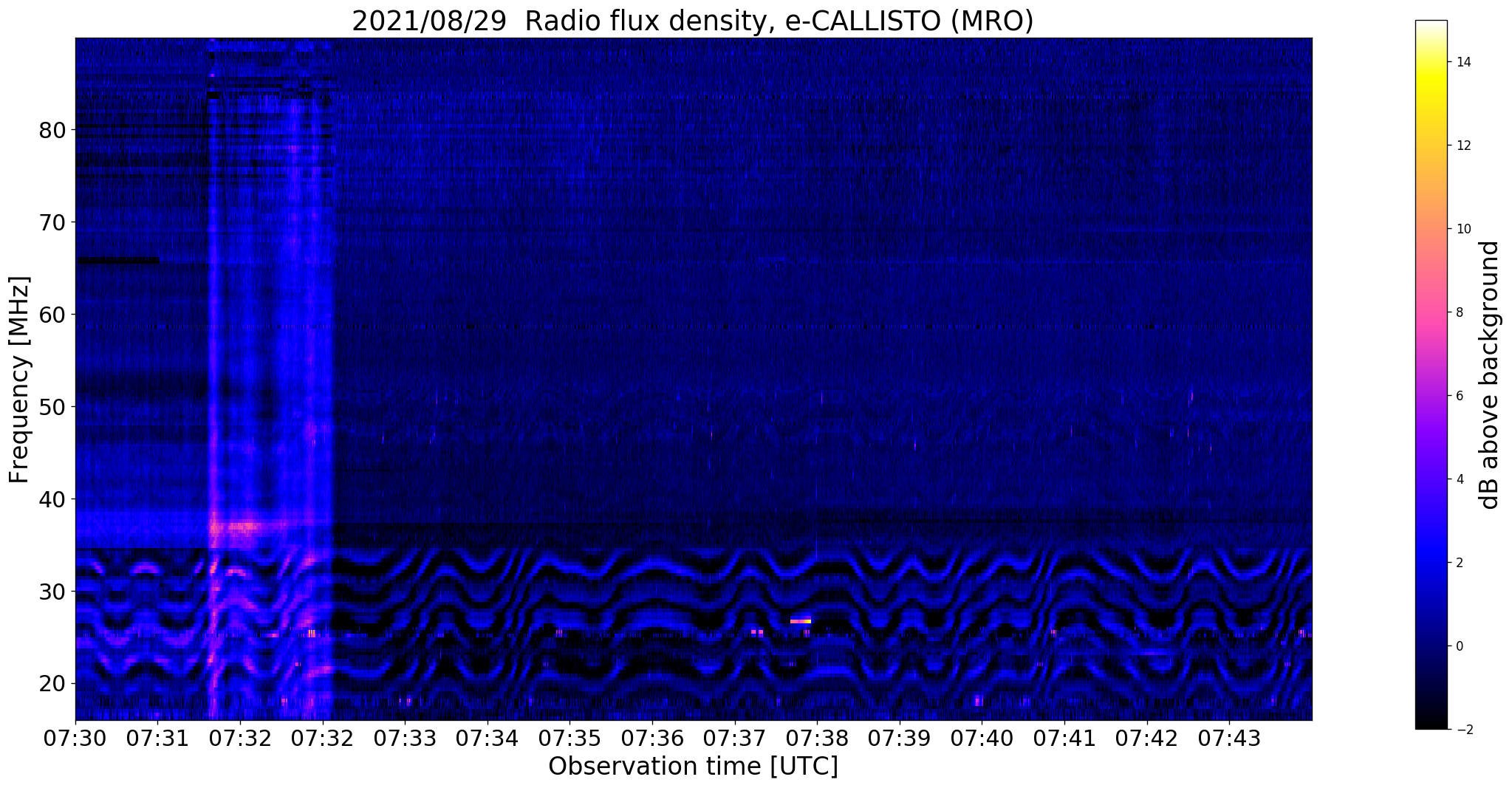The width and height of the screenshot is (1512, 788).
Task: Click the 80 MHz frequency tick label
Action: tap(52, 131)
